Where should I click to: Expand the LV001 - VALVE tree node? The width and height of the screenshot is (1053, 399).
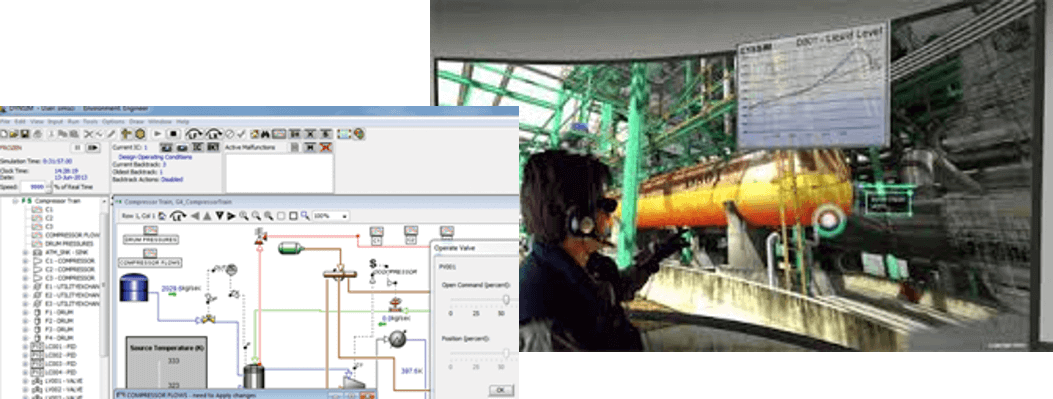tap(26, 381)
